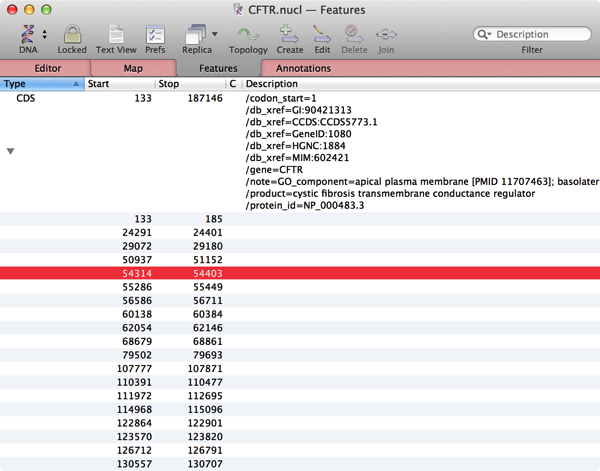Click the DNA sequence type icon
Screen dimensions: 600x471
click(x=27, y=34)
